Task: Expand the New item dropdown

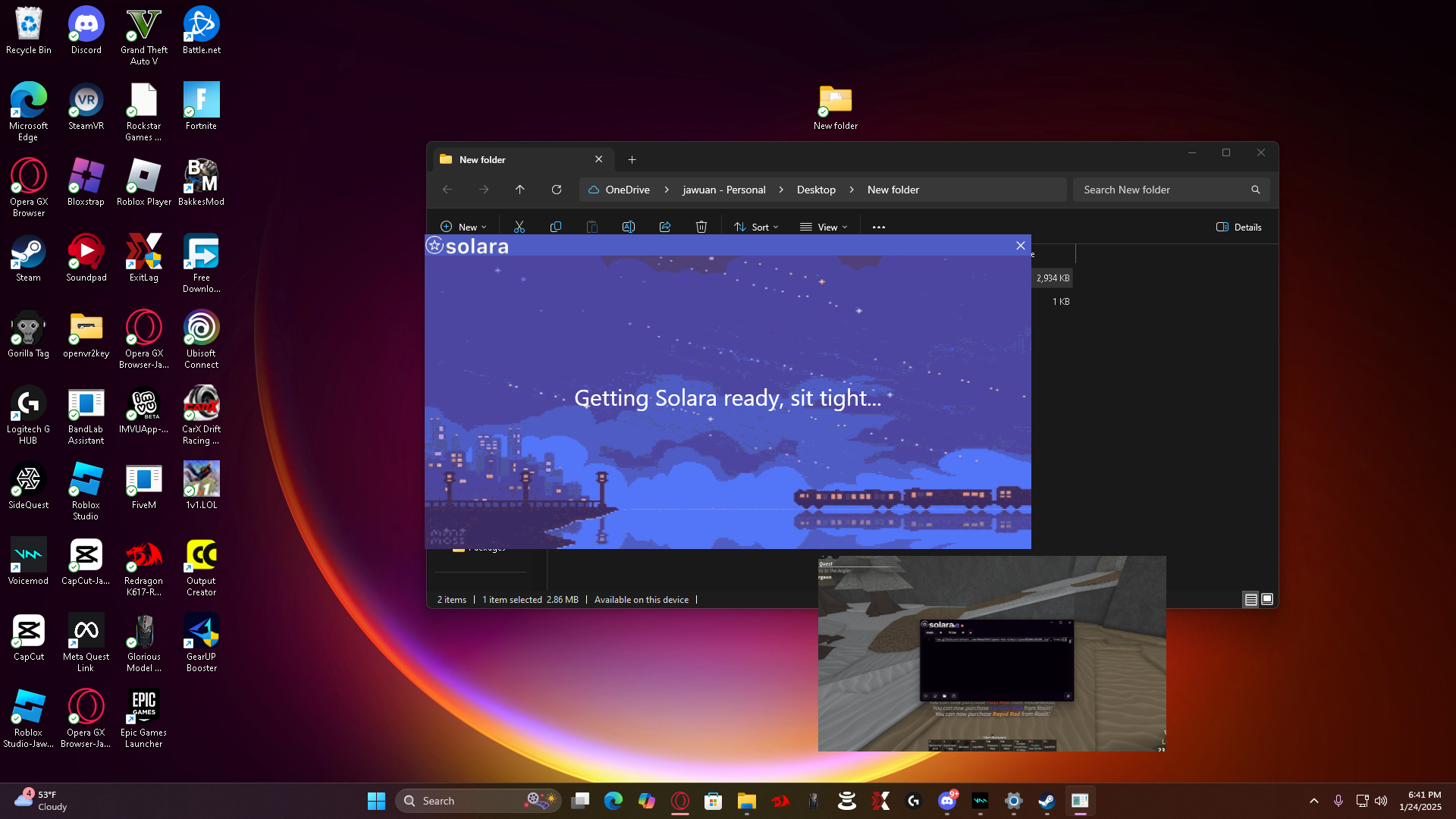Action: tap(463, 227)
